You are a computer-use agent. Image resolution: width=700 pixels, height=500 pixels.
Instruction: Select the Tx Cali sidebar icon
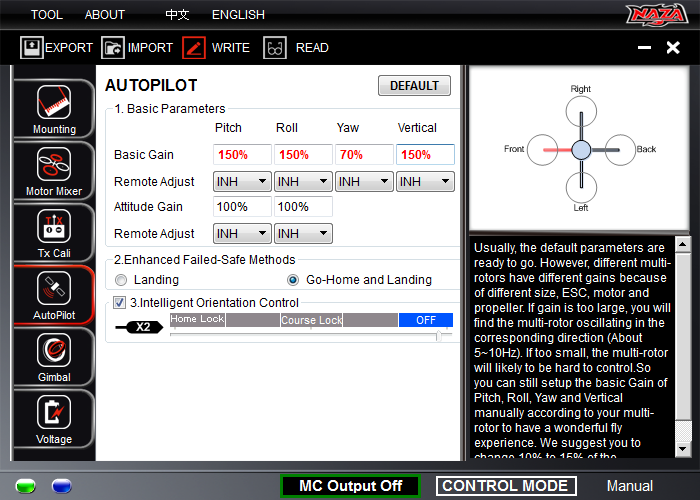pos(54,228)
